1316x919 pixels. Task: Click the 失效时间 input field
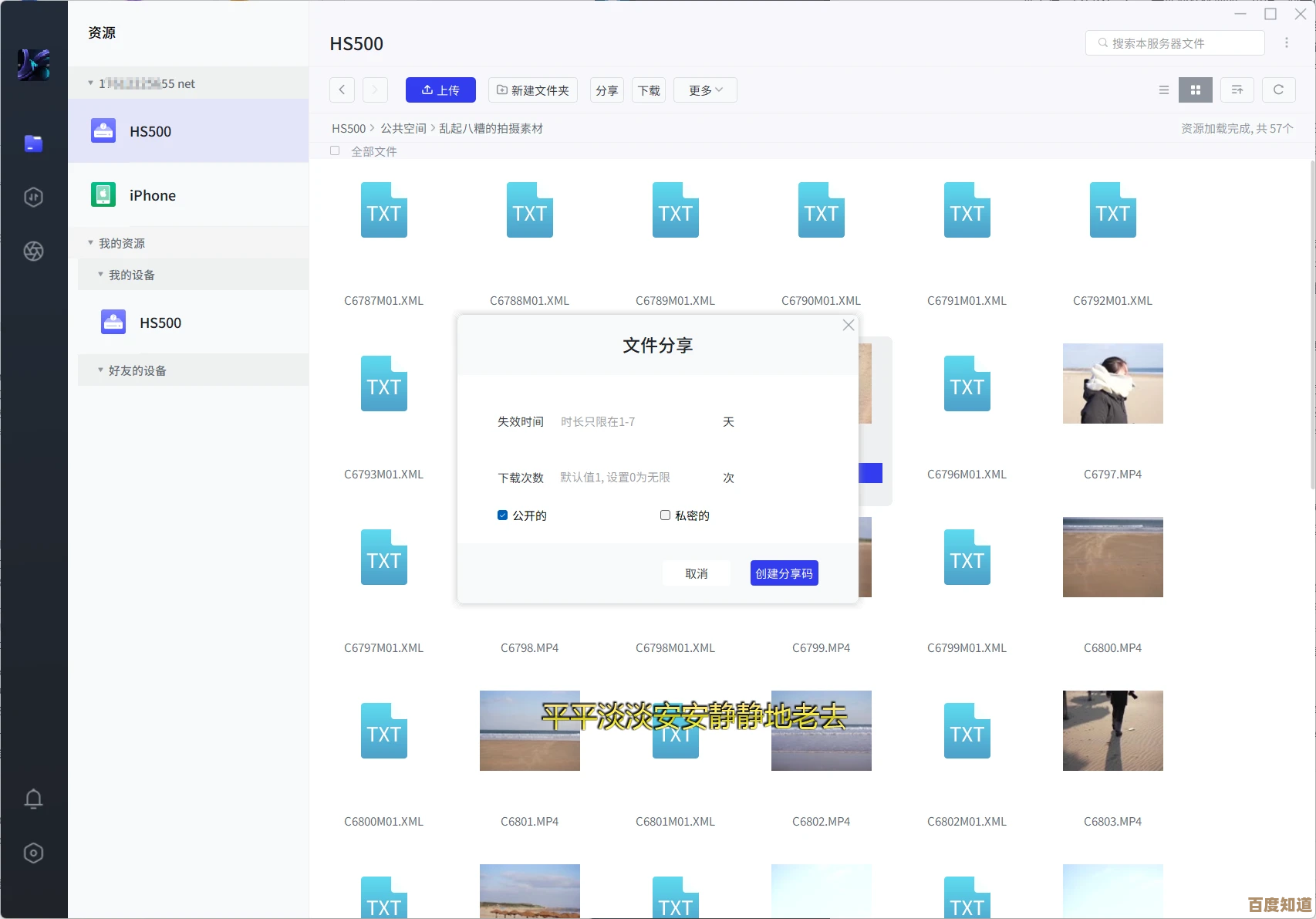click(636, 422)
